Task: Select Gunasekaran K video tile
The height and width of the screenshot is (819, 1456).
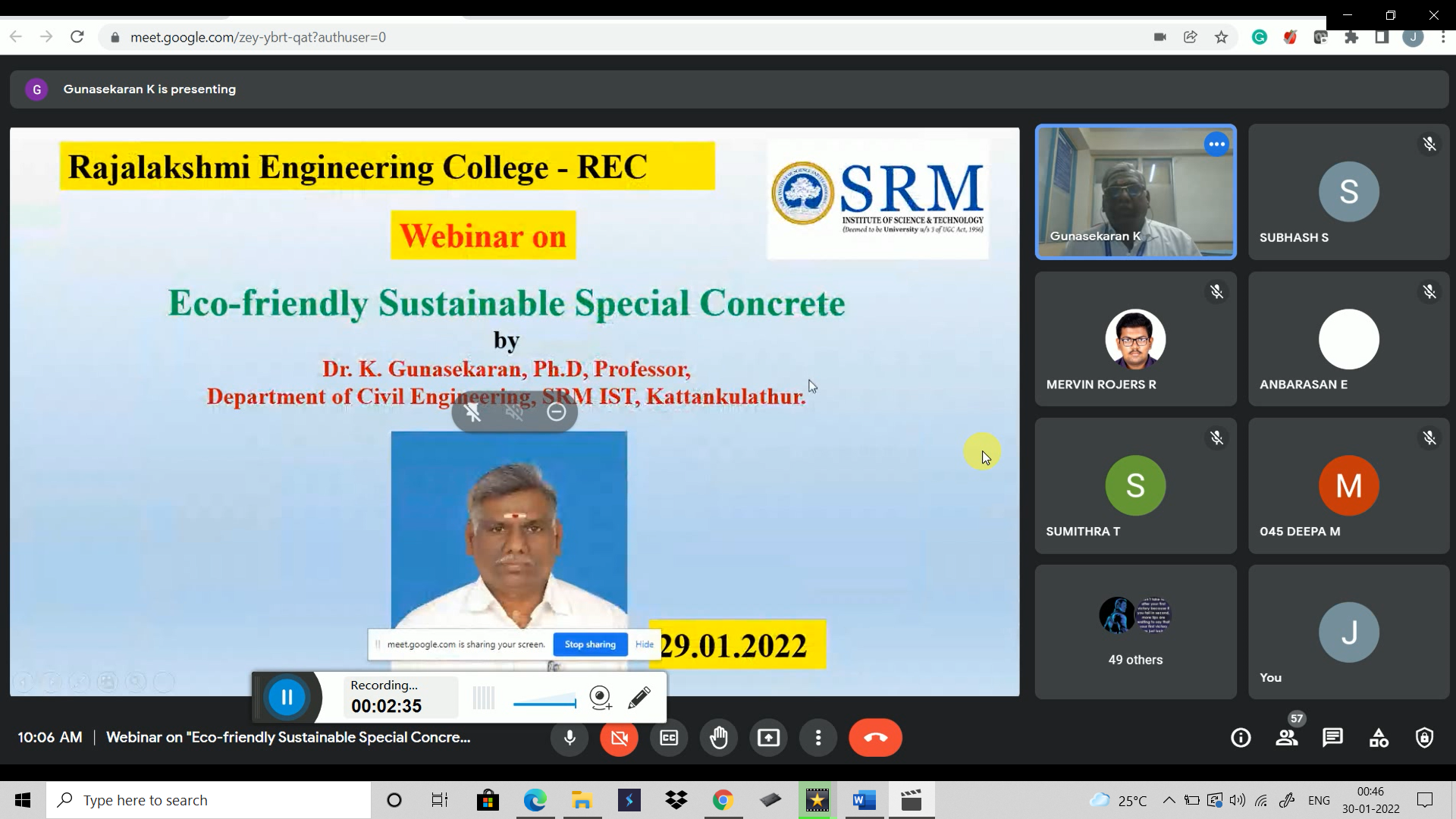Action: (1135, 192)
